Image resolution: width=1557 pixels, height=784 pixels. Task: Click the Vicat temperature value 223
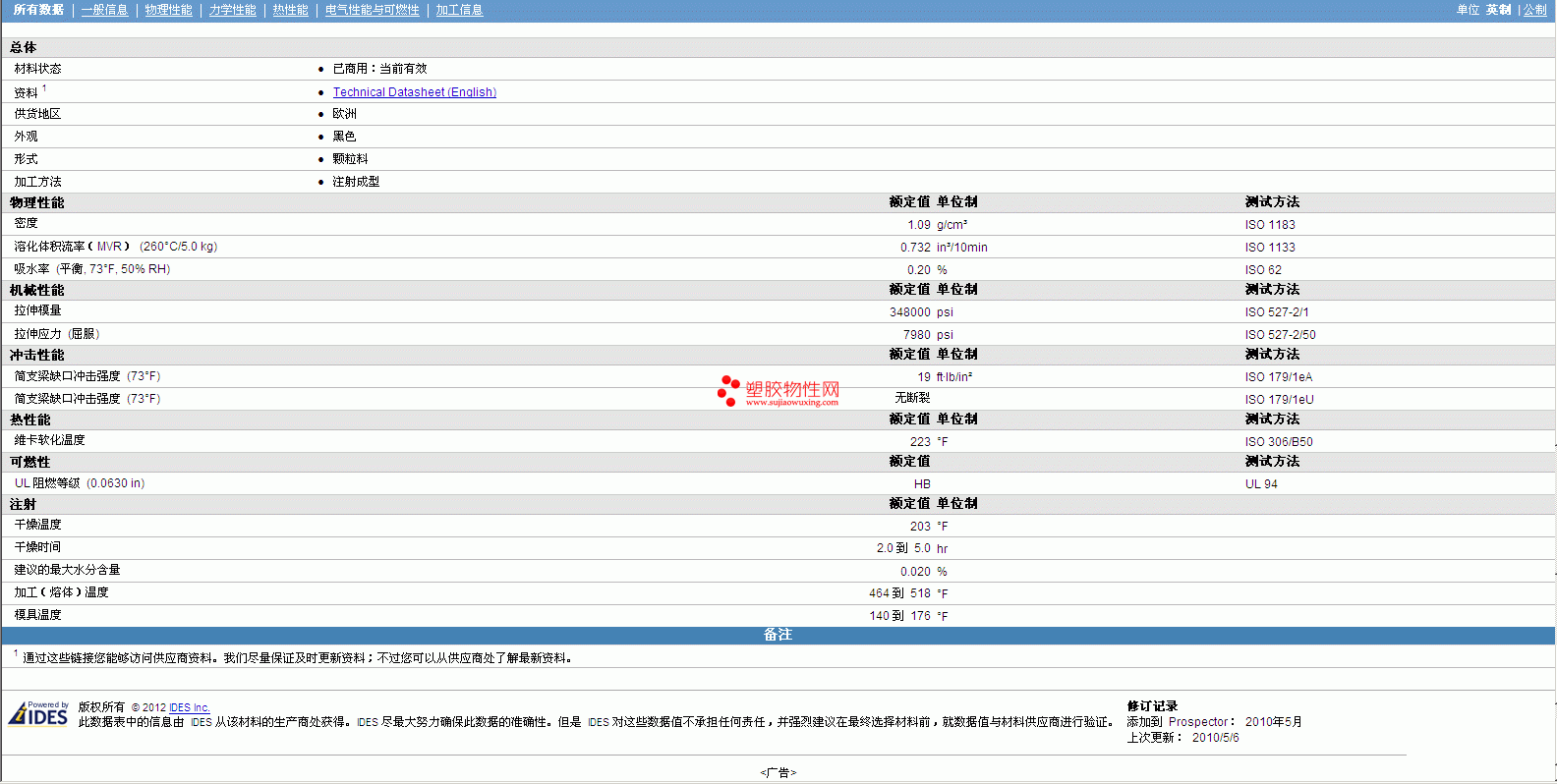[920, 442]
